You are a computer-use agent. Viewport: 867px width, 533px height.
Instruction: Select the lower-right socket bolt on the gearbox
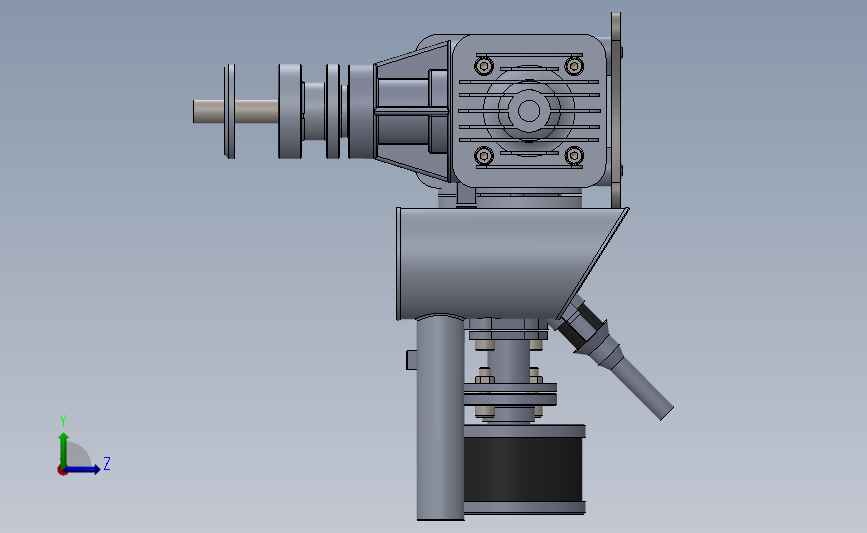click(x=574, y=156)
